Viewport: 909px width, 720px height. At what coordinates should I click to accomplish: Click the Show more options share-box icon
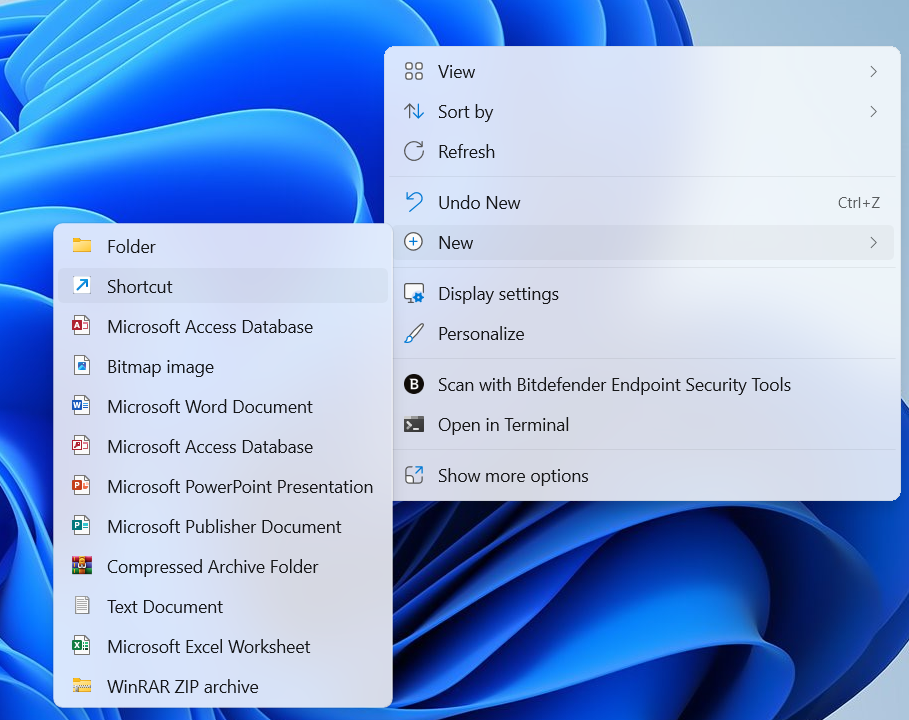tap(414, 475)
